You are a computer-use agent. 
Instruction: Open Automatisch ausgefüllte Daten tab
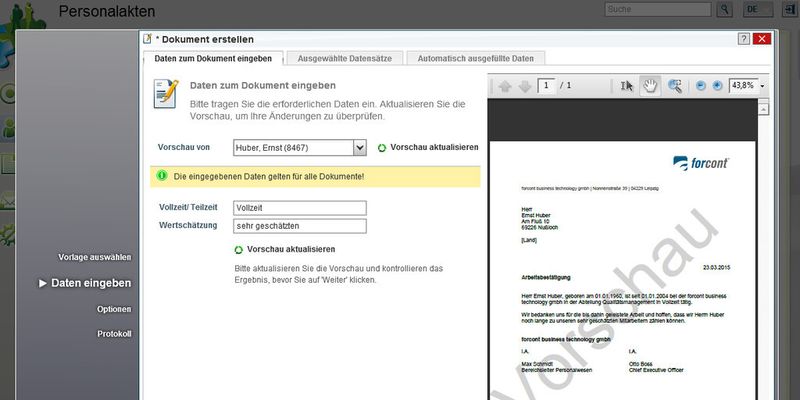481,59
